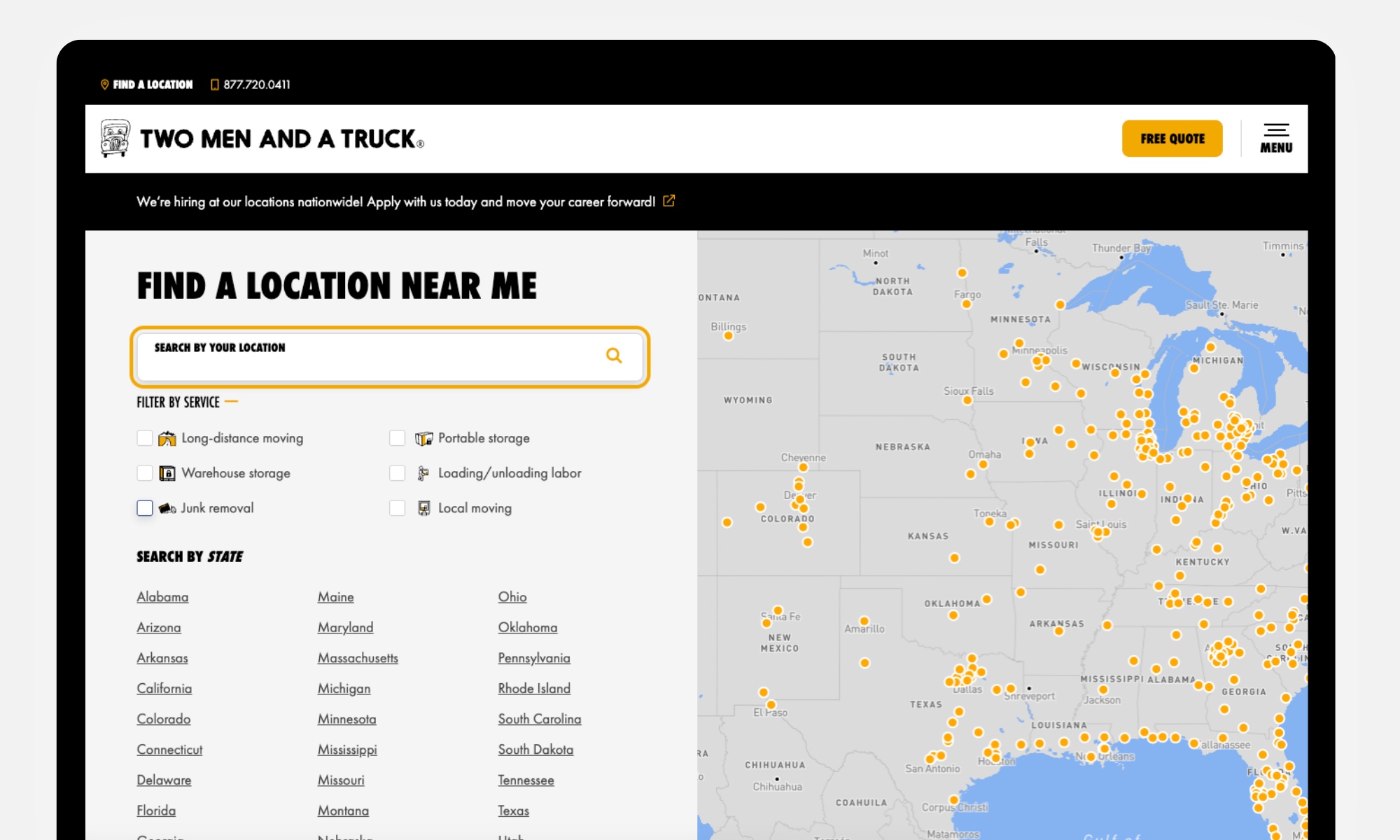Image resolution: width=1400 pixels, height=840 pixels.
Task: Check the Loading/unloading labor filter
Action: [397, 473]
